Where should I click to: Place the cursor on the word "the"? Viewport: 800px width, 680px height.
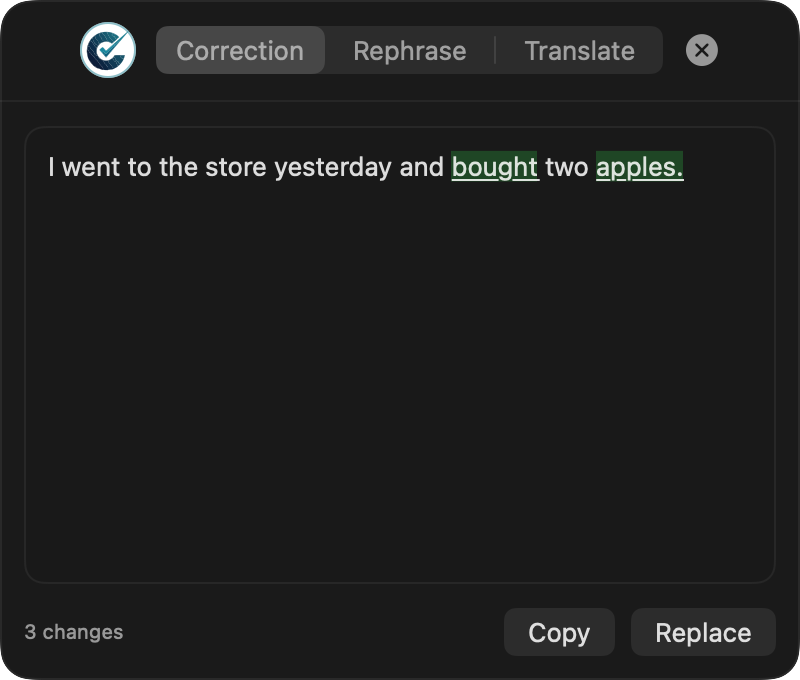click(178, 167)
